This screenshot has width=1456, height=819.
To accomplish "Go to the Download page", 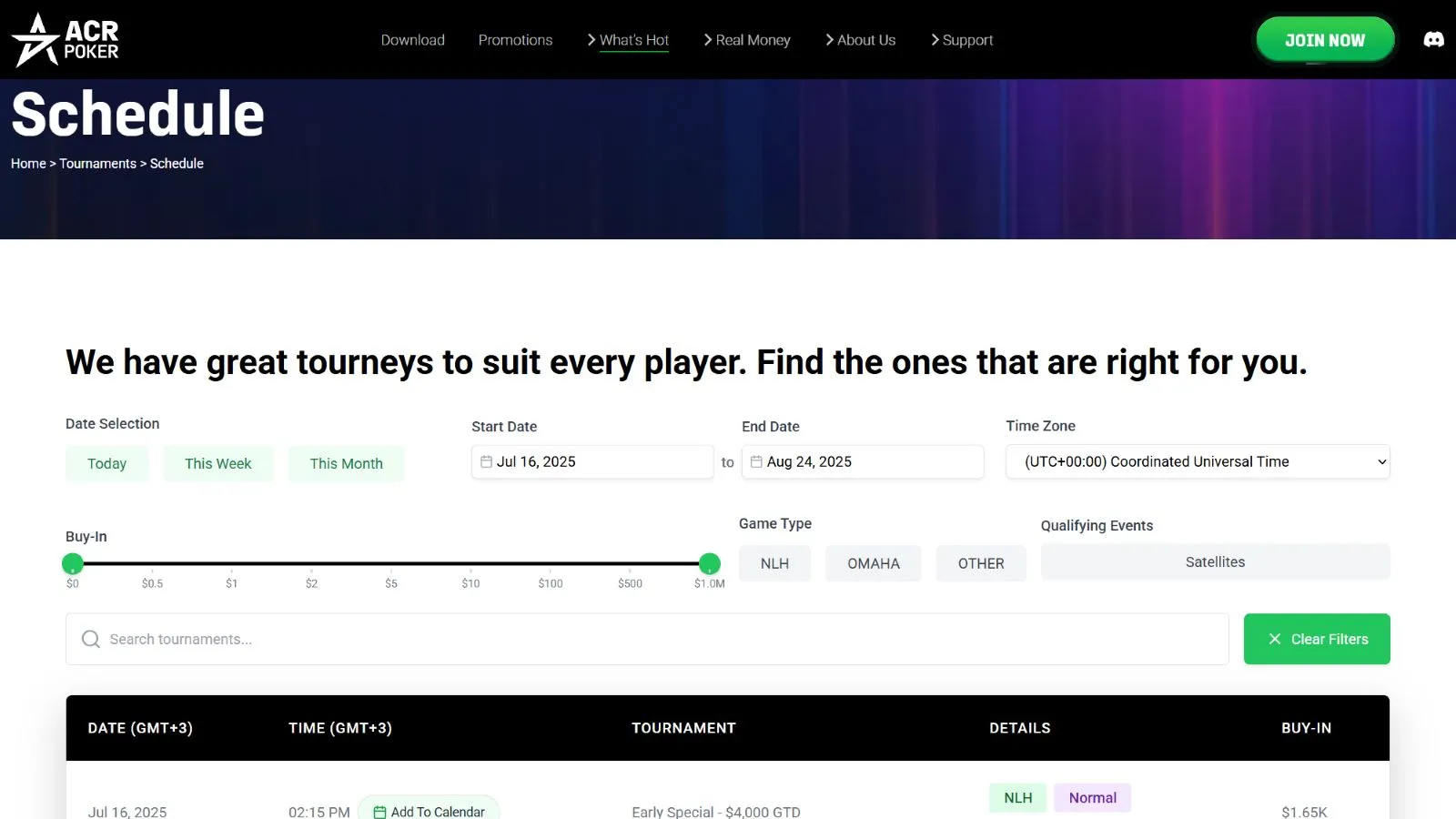I will [x=412, y=40].
